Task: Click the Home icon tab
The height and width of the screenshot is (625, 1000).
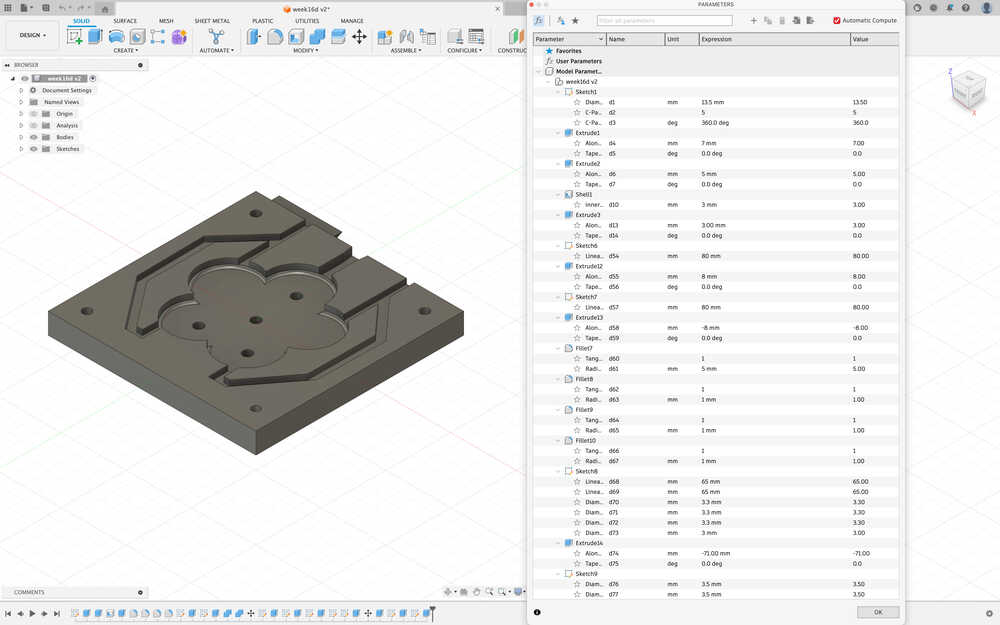Action: click(105, 8)
